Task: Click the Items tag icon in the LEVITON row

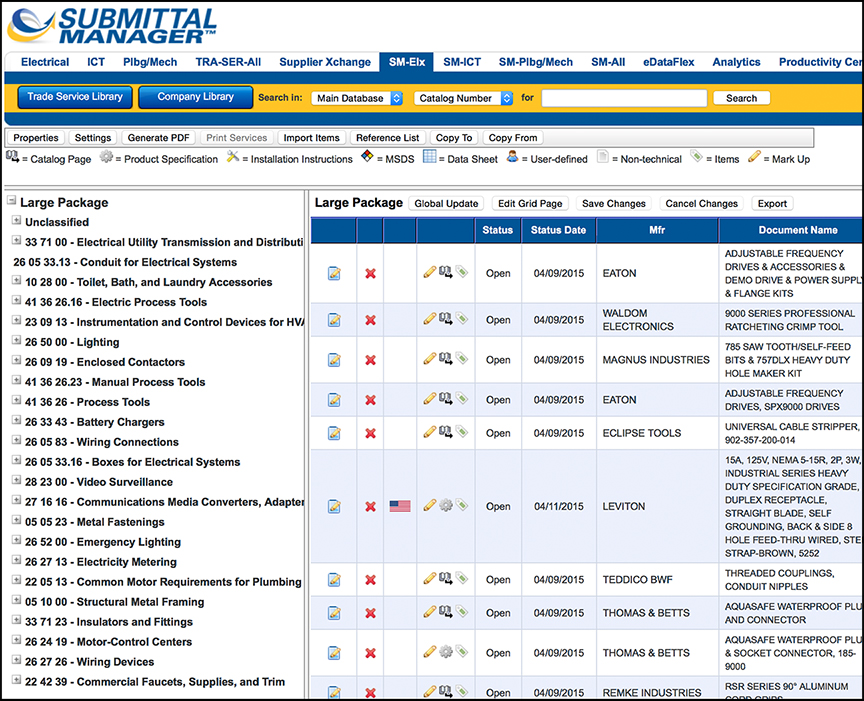Action: (x=462, y=505)
